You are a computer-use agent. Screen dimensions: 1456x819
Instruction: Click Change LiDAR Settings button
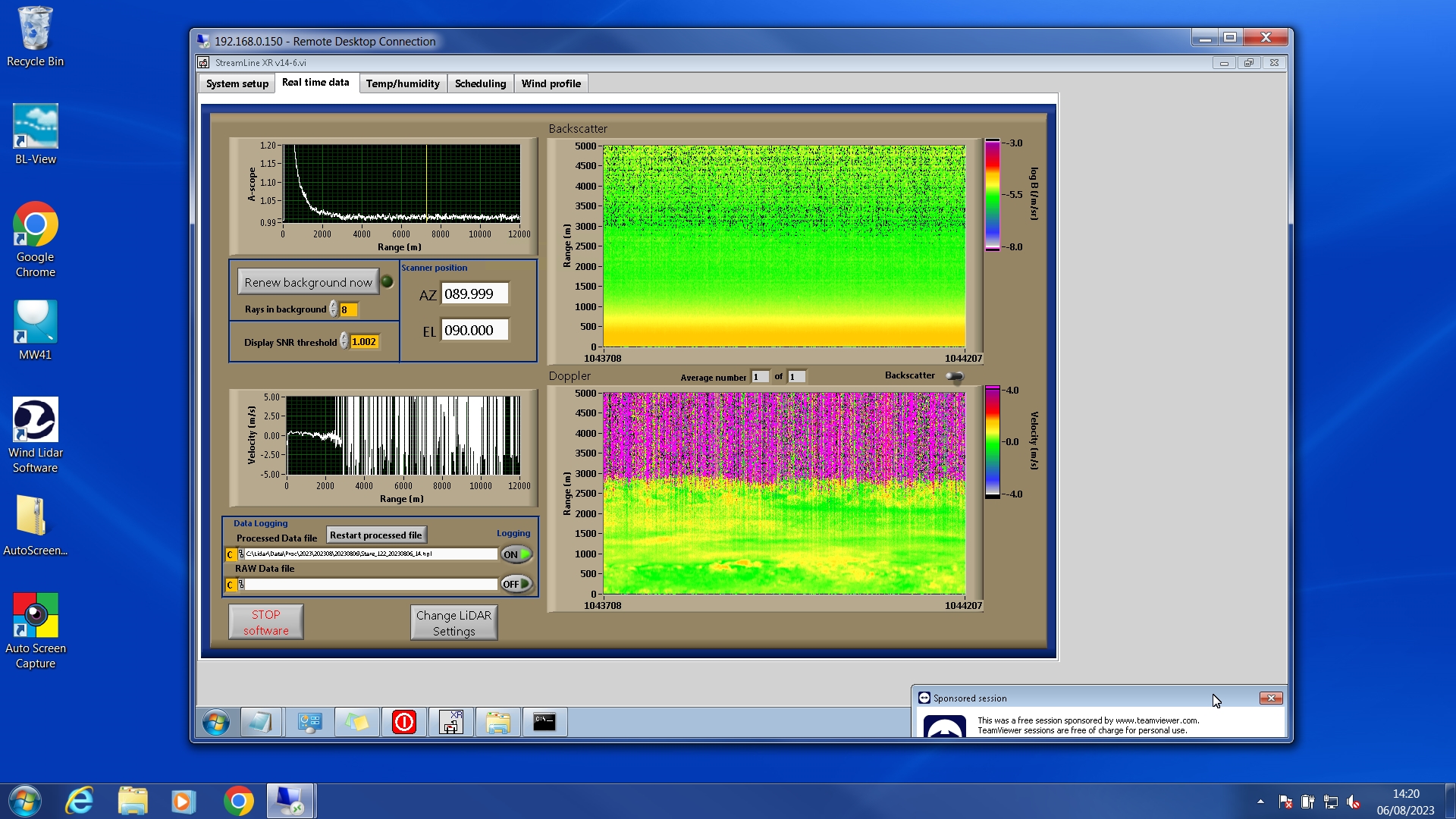tap(453, 623)
